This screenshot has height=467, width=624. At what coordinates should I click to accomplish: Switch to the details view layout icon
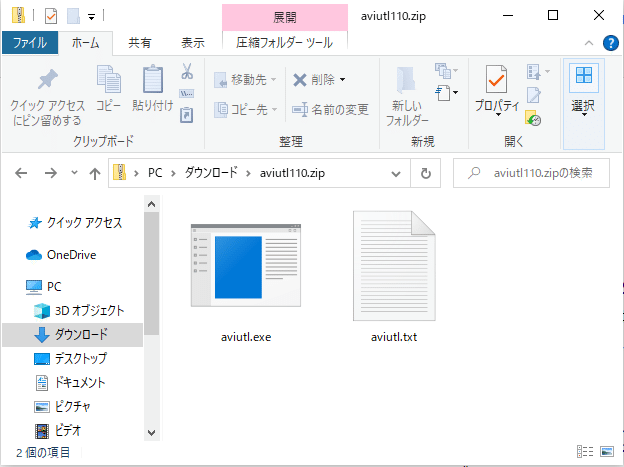[x=585, y=451]
